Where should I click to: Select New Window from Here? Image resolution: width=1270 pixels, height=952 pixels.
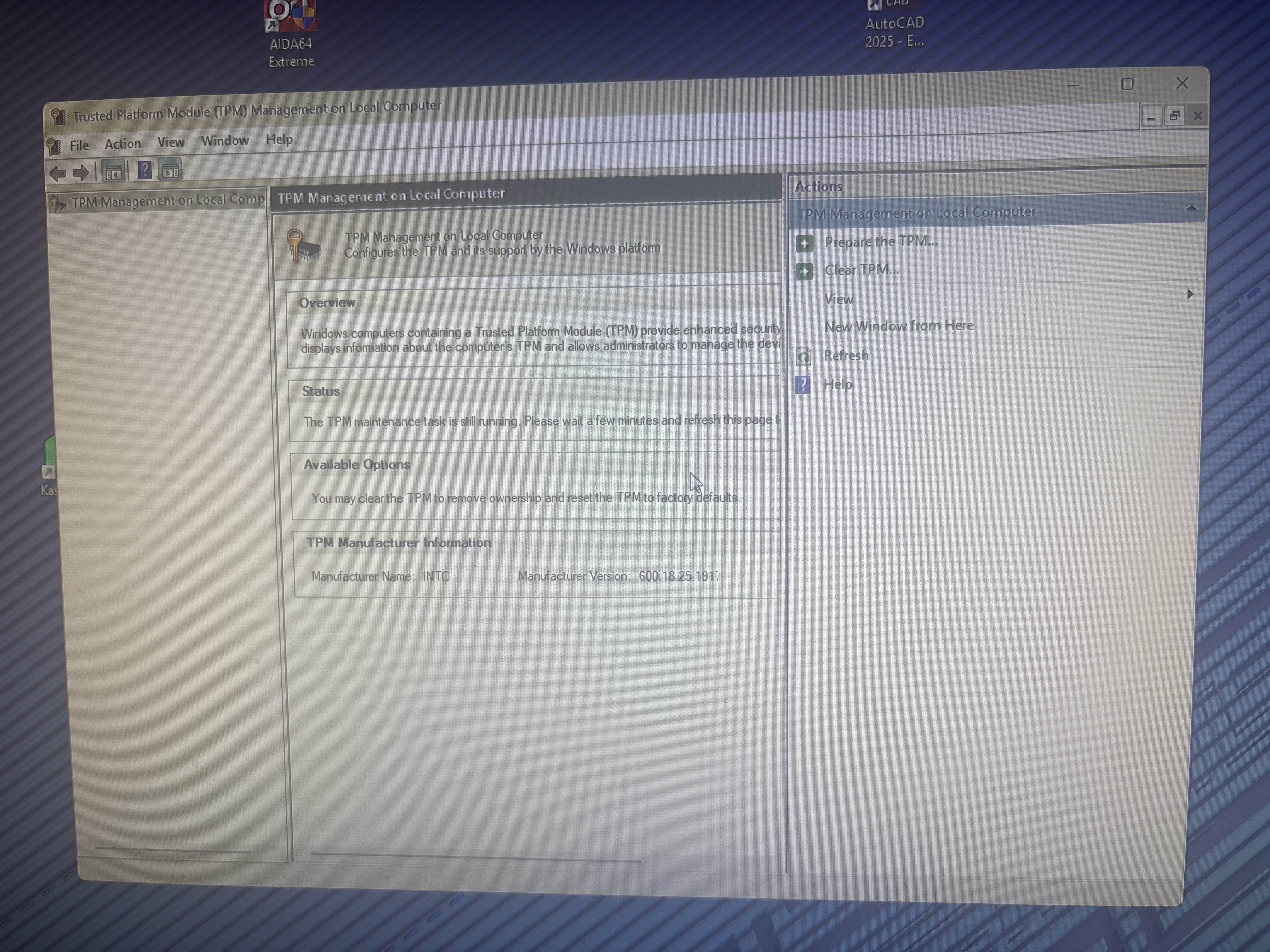coord(899,326)
